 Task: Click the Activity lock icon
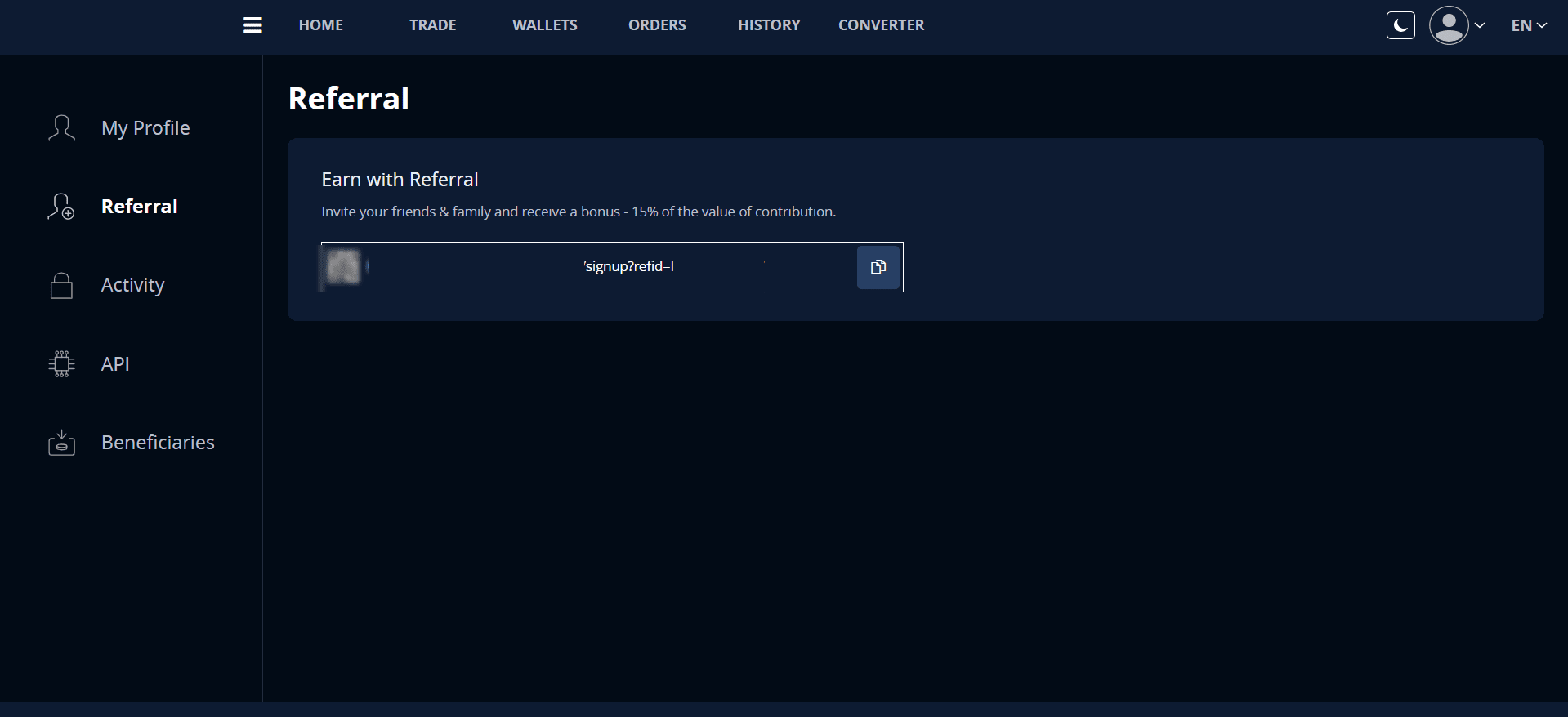(x=61, y=285)
